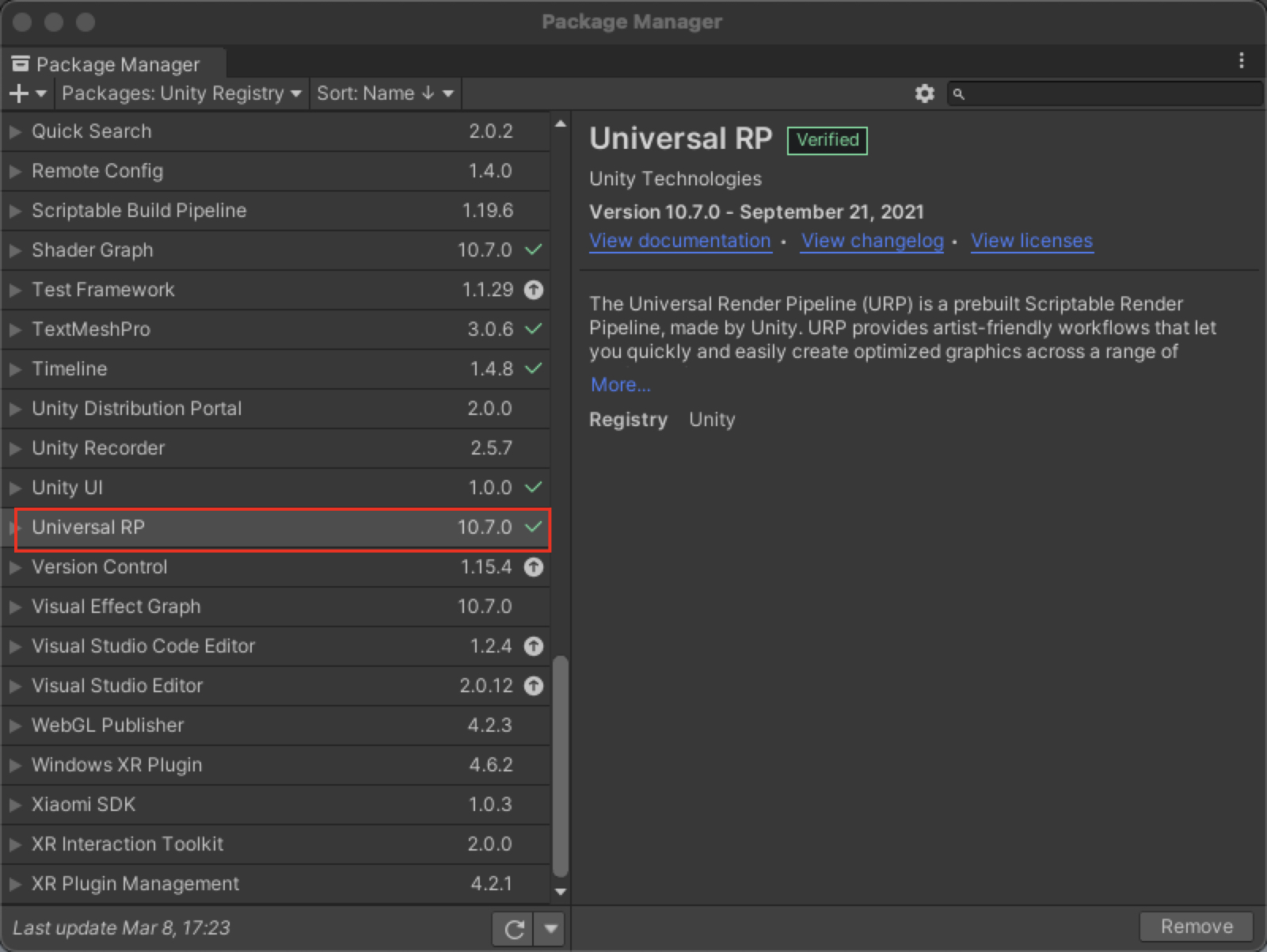Expand Timeline package versions
Screen dimensions: 1267x952
click(15, 369)
